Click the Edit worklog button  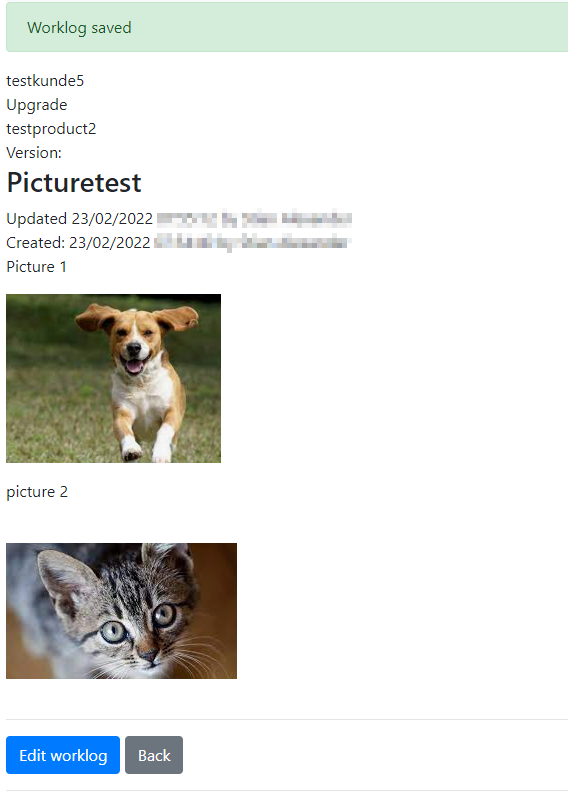click(63, 755)
